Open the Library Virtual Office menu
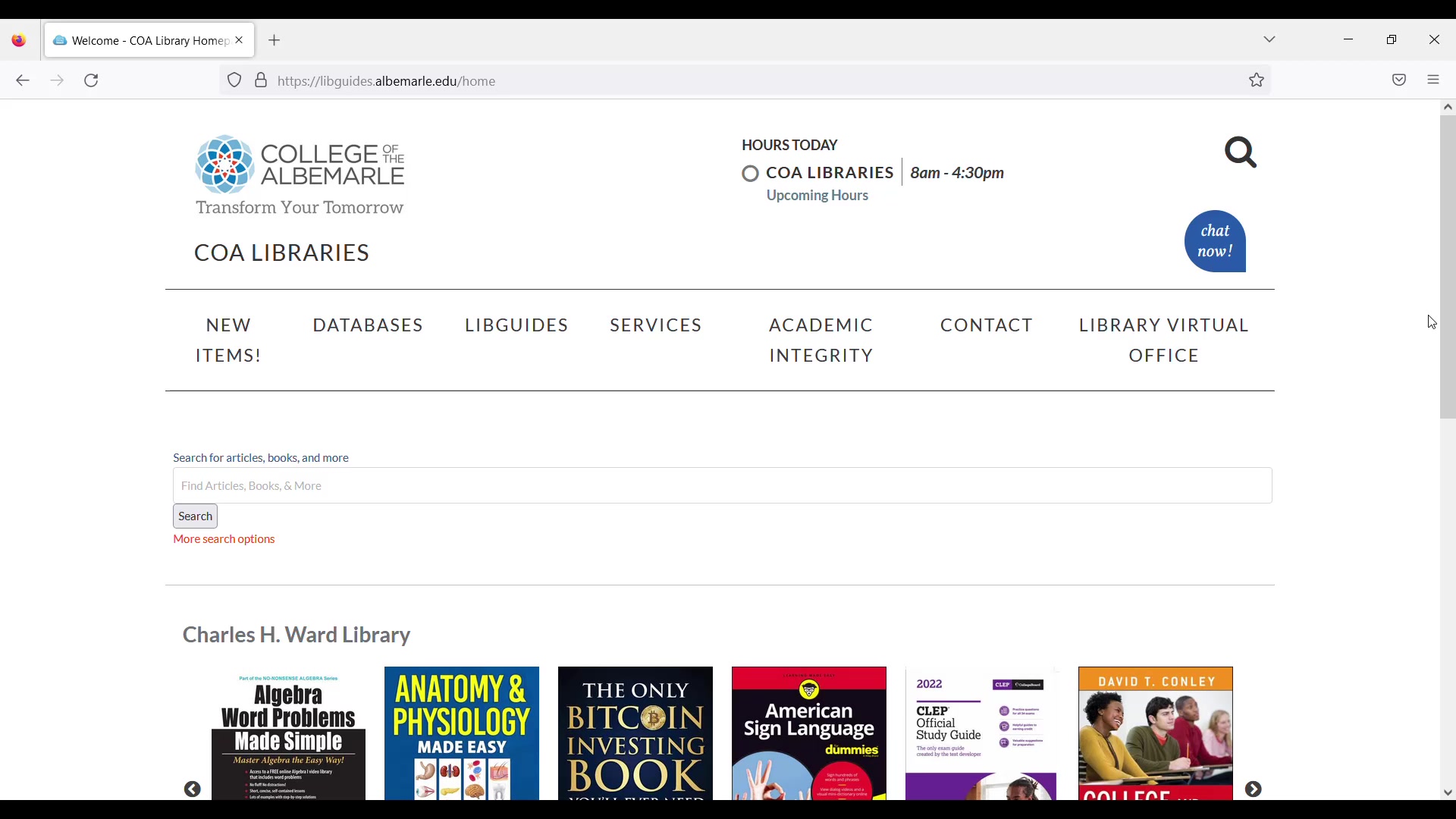The width and height of the screenshot is (1456, 819). (x=1165, y=340)
